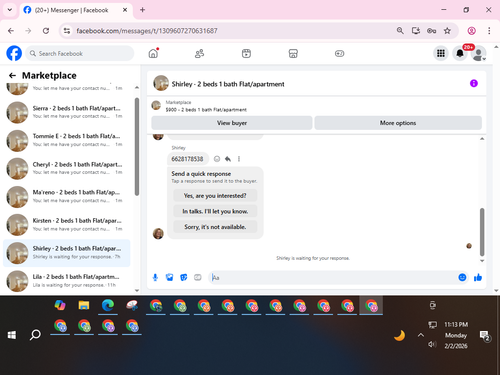Open the account profile menu

point(478,53)
